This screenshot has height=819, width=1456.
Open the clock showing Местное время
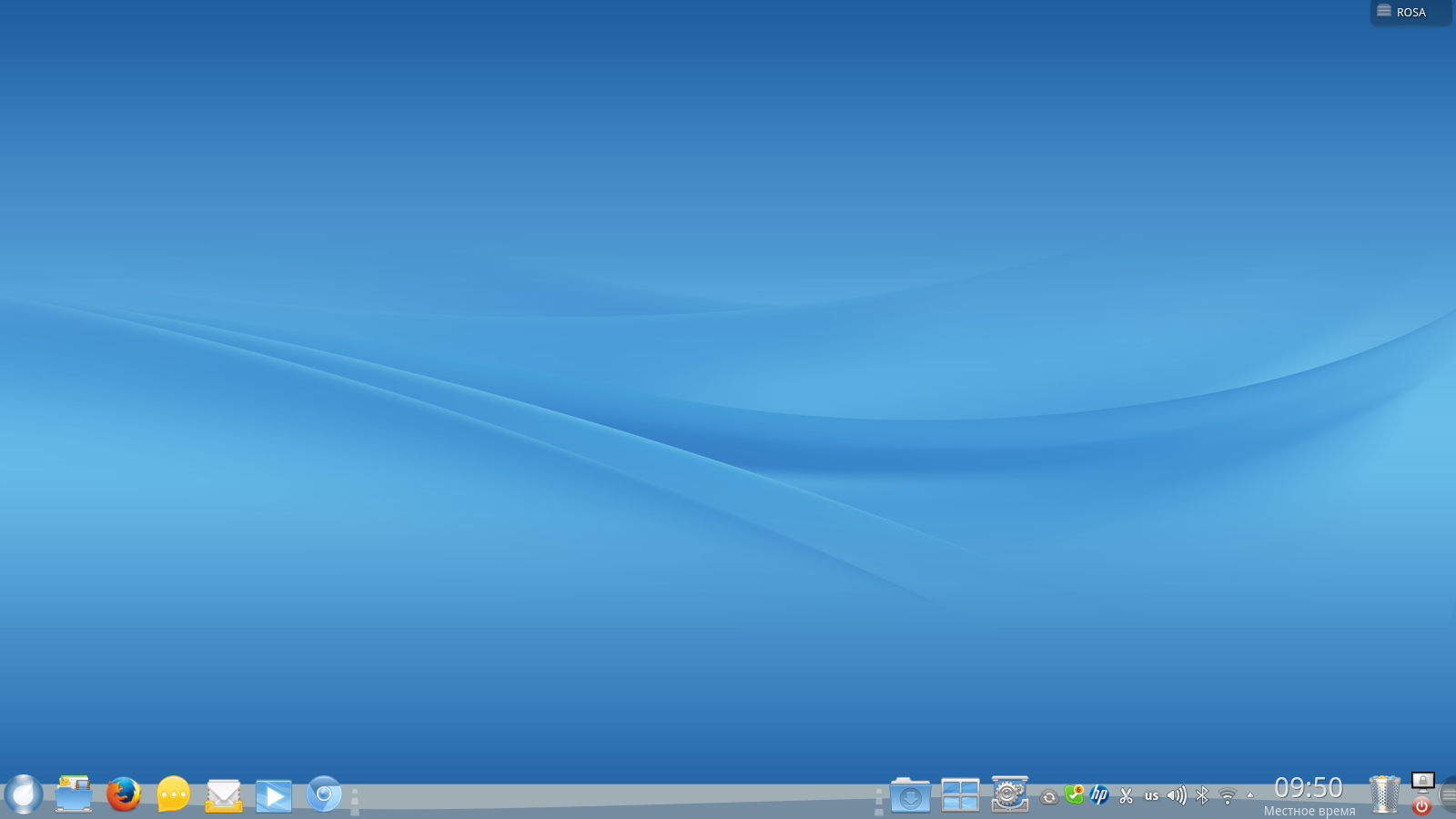coord(1309,794)
